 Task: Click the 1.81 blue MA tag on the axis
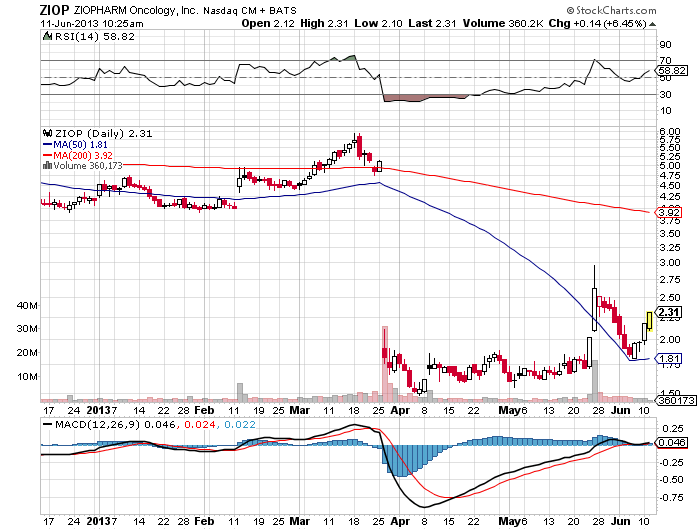[x=669, y=359]
